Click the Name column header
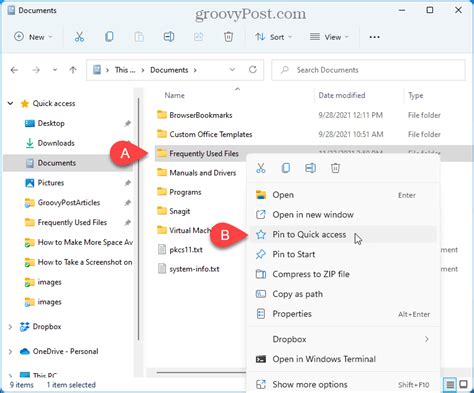 [175, 96]
